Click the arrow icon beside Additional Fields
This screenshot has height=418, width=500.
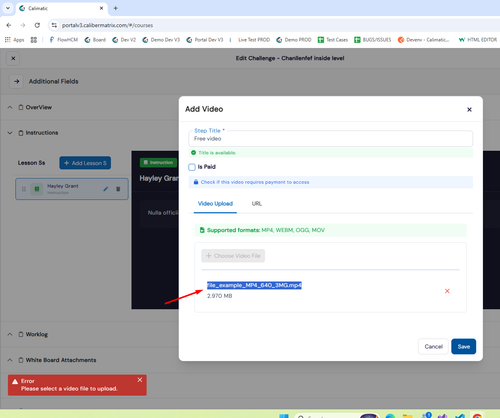[17, 81]
